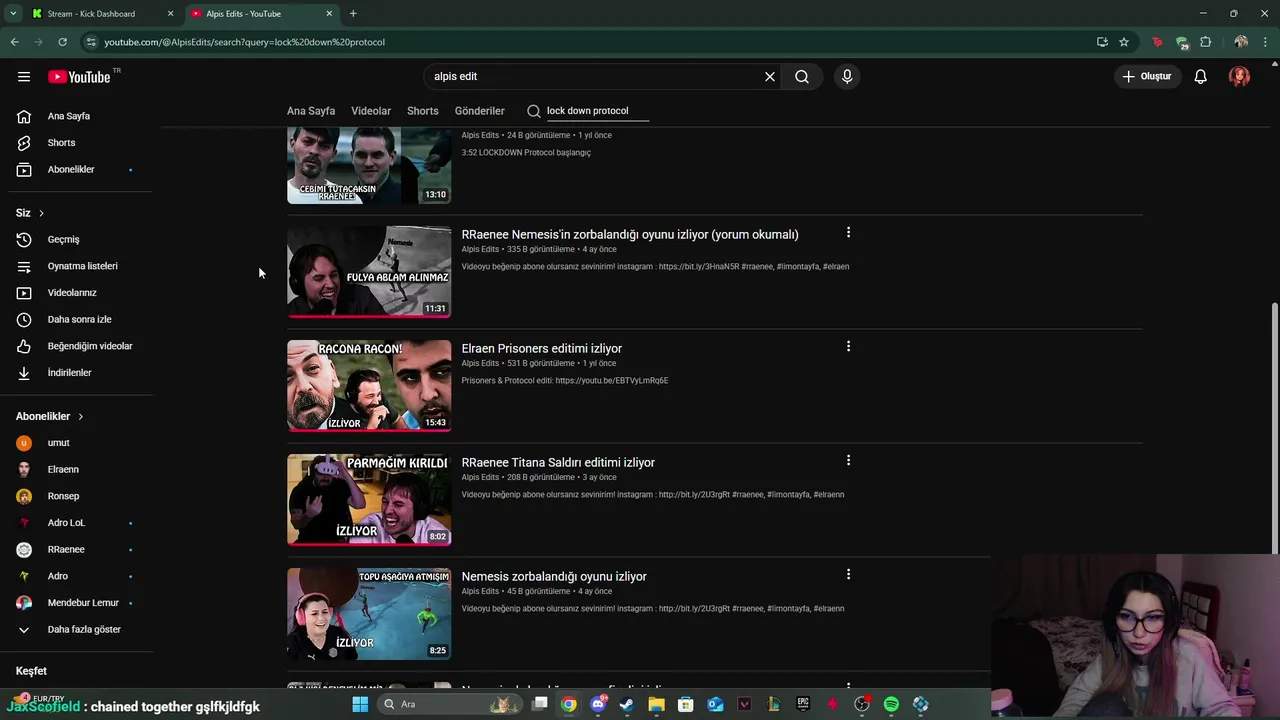Image resolution: width=1280 pixels, height=720 pixels.
Task: Open options for Nemesis zorbalandığı oyunu izliyor
Action: [848, 574]
